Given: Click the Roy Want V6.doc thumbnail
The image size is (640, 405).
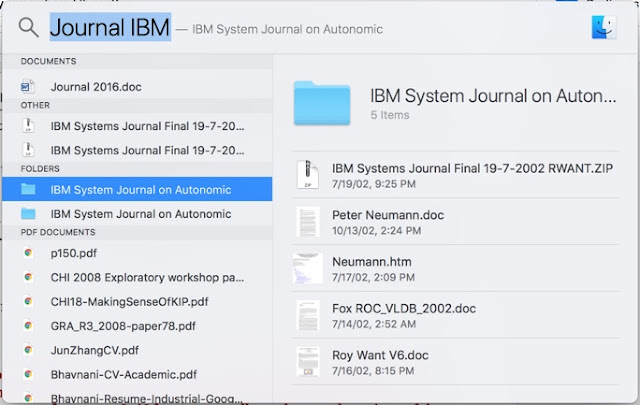Looking at the screenshot, I should [308, 362].
